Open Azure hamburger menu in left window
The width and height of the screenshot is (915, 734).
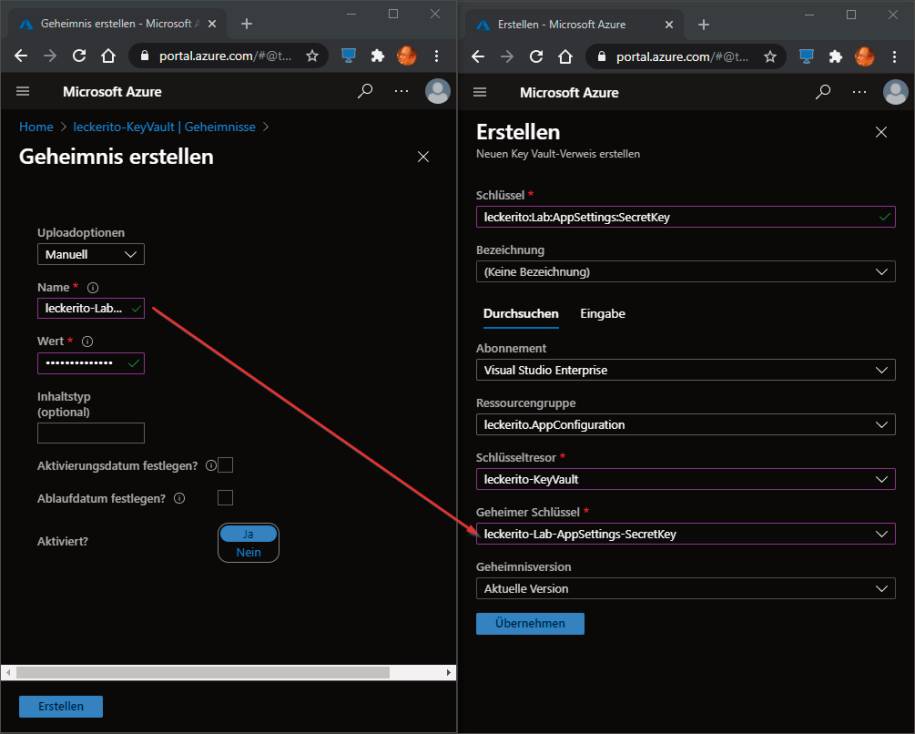pos(23,91)
